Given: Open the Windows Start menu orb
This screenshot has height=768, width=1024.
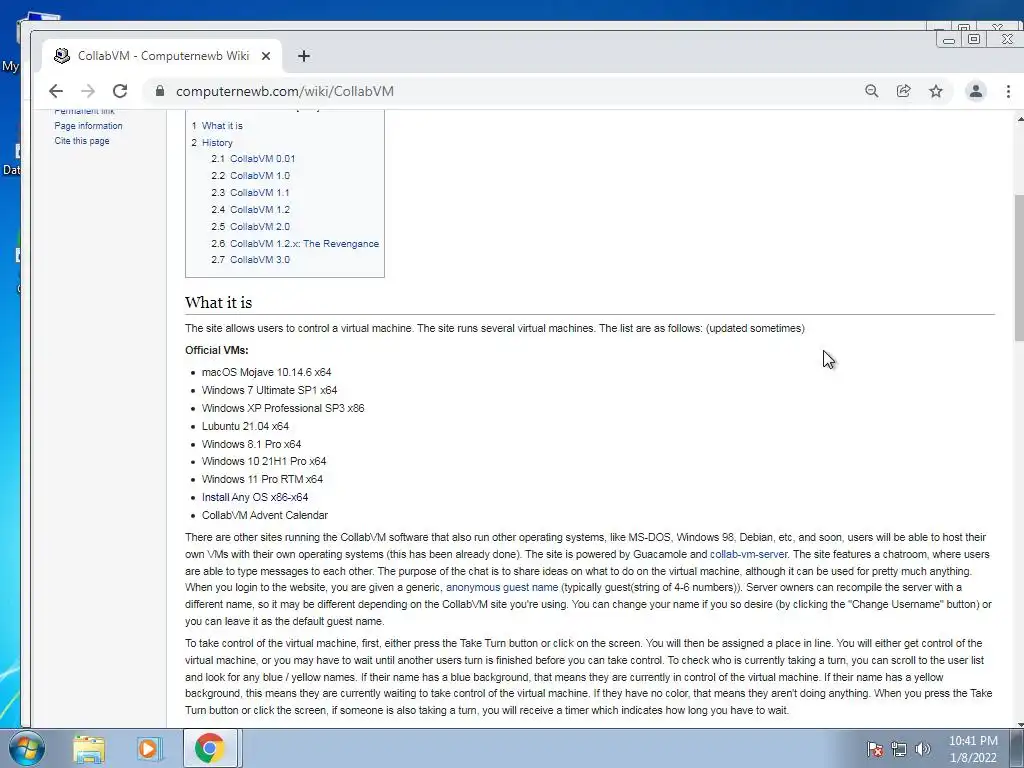Looking at the screenshot, I should [26, 748].
